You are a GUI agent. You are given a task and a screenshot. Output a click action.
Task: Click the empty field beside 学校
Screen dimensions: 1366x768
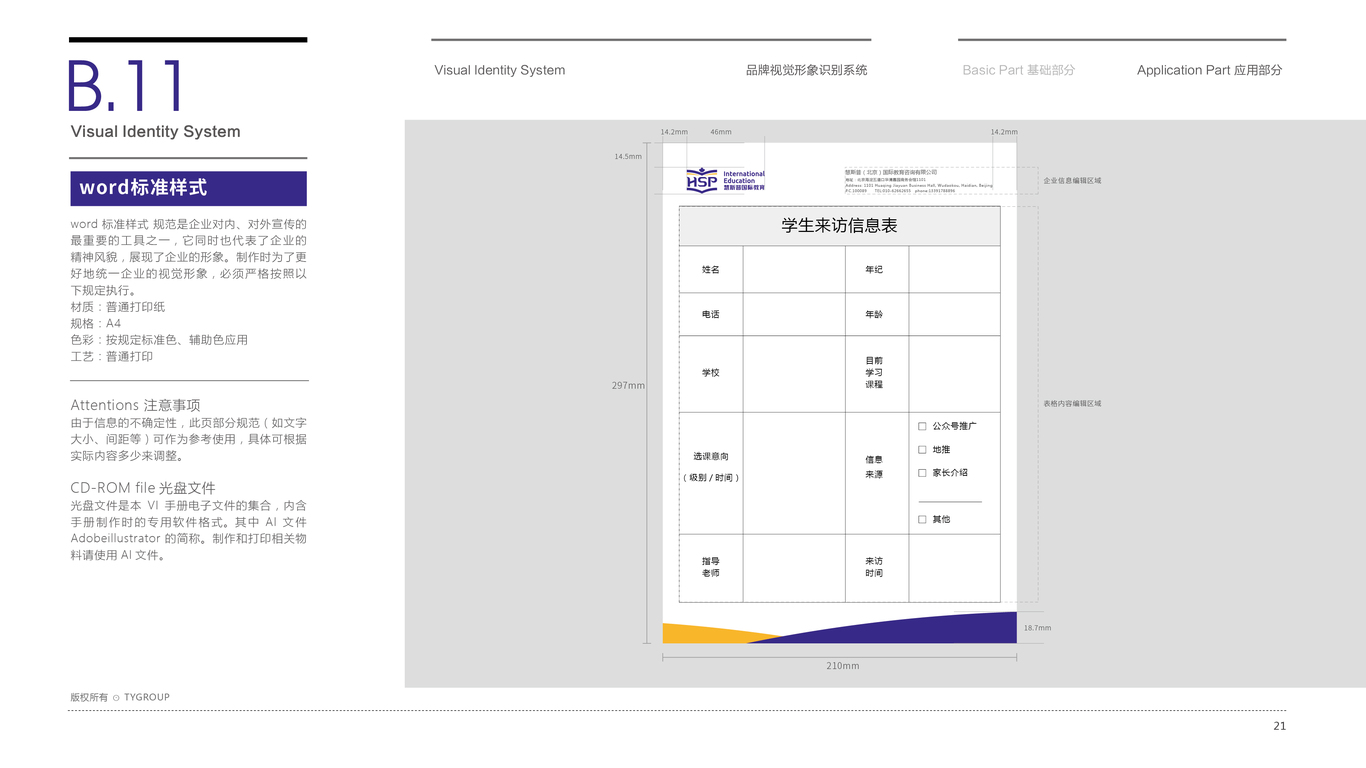pos(794,373)
